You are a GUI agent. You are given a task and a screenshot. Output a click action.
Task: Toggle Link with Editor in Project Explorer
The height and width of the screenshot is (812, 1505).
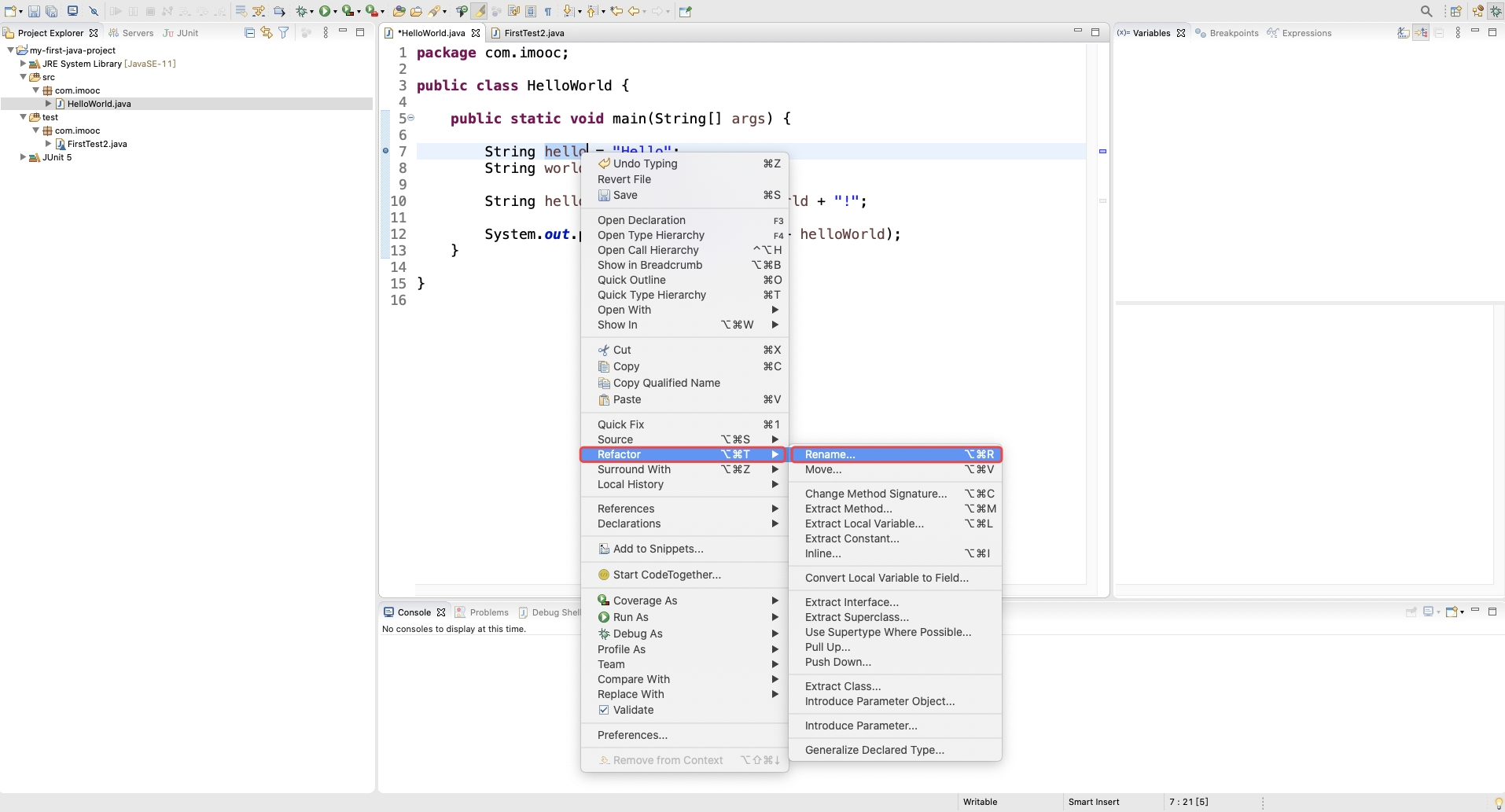[x=267, y=32]
